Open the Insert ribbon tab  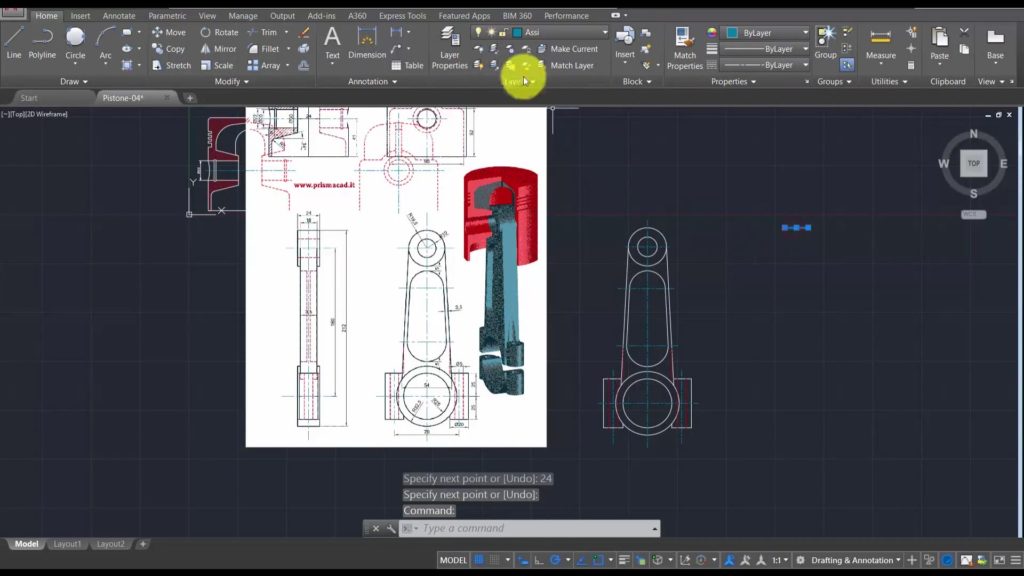[x=80, y=16]
